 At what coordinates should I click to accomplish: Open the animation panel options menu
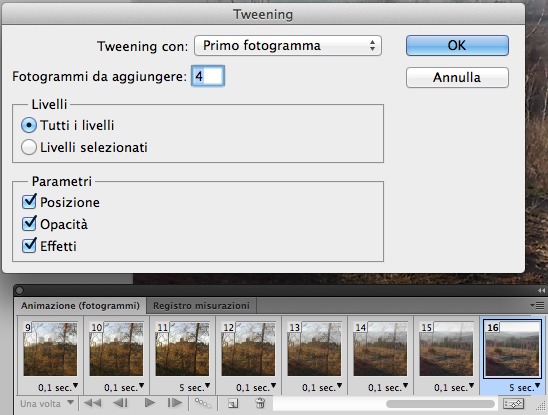538,306
